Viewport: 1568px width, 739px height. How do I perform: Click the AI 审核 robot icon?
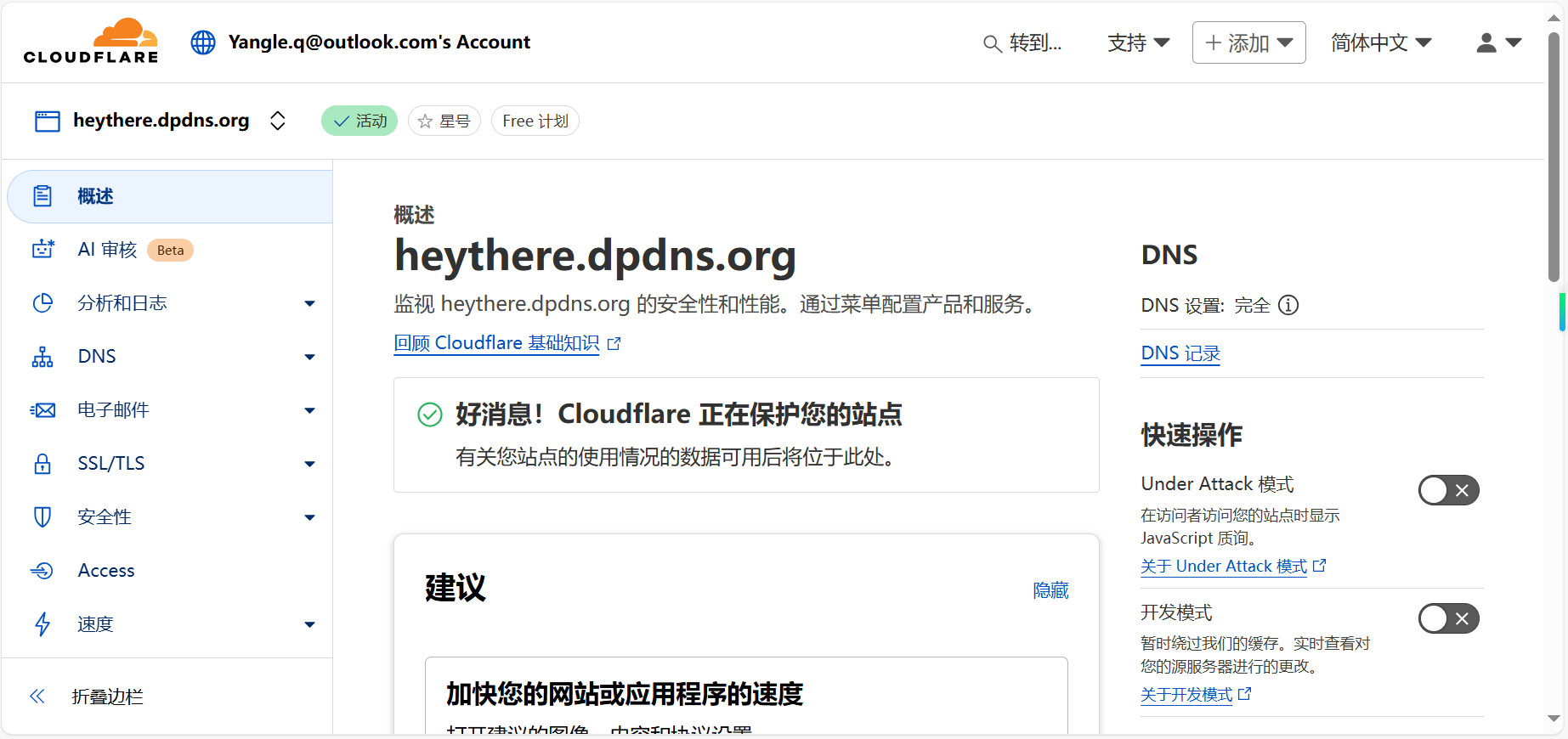coord(42,249)
